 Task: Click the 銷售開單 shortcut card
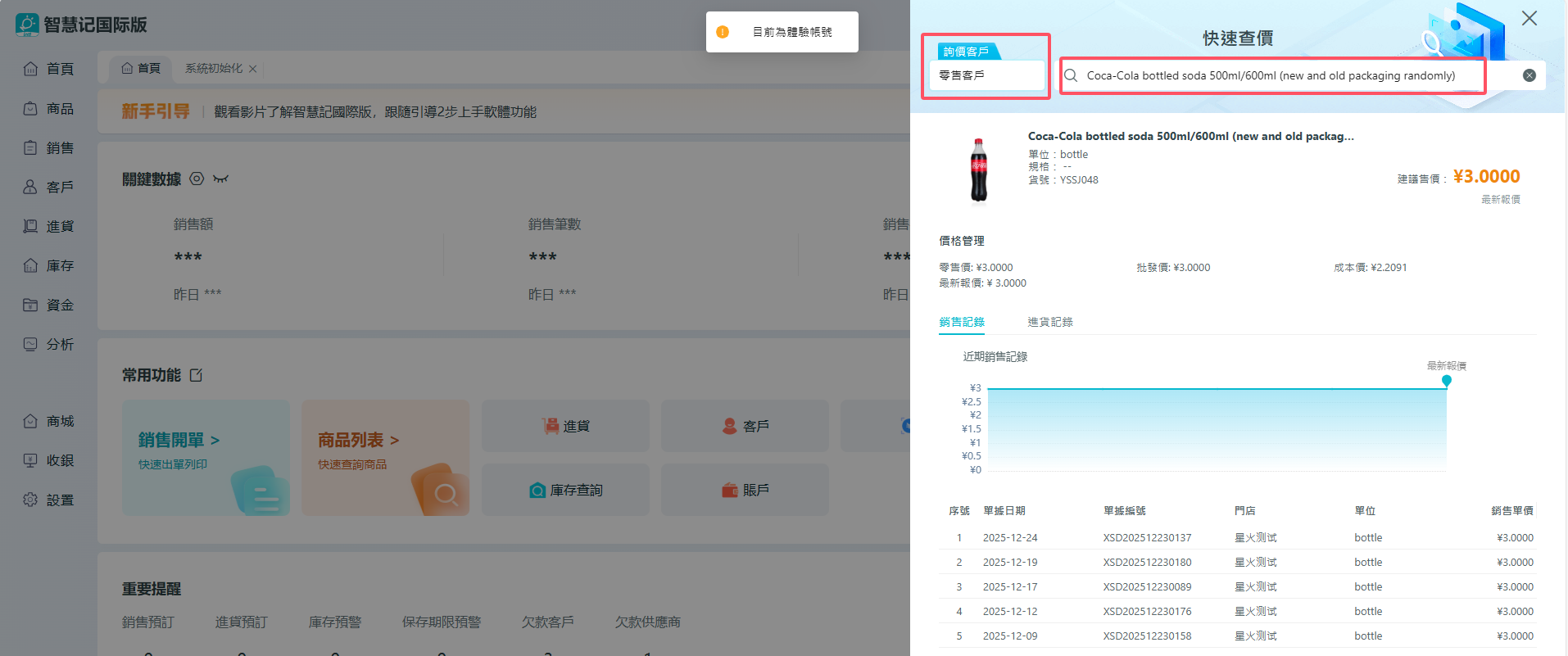(x=206, y=457)
